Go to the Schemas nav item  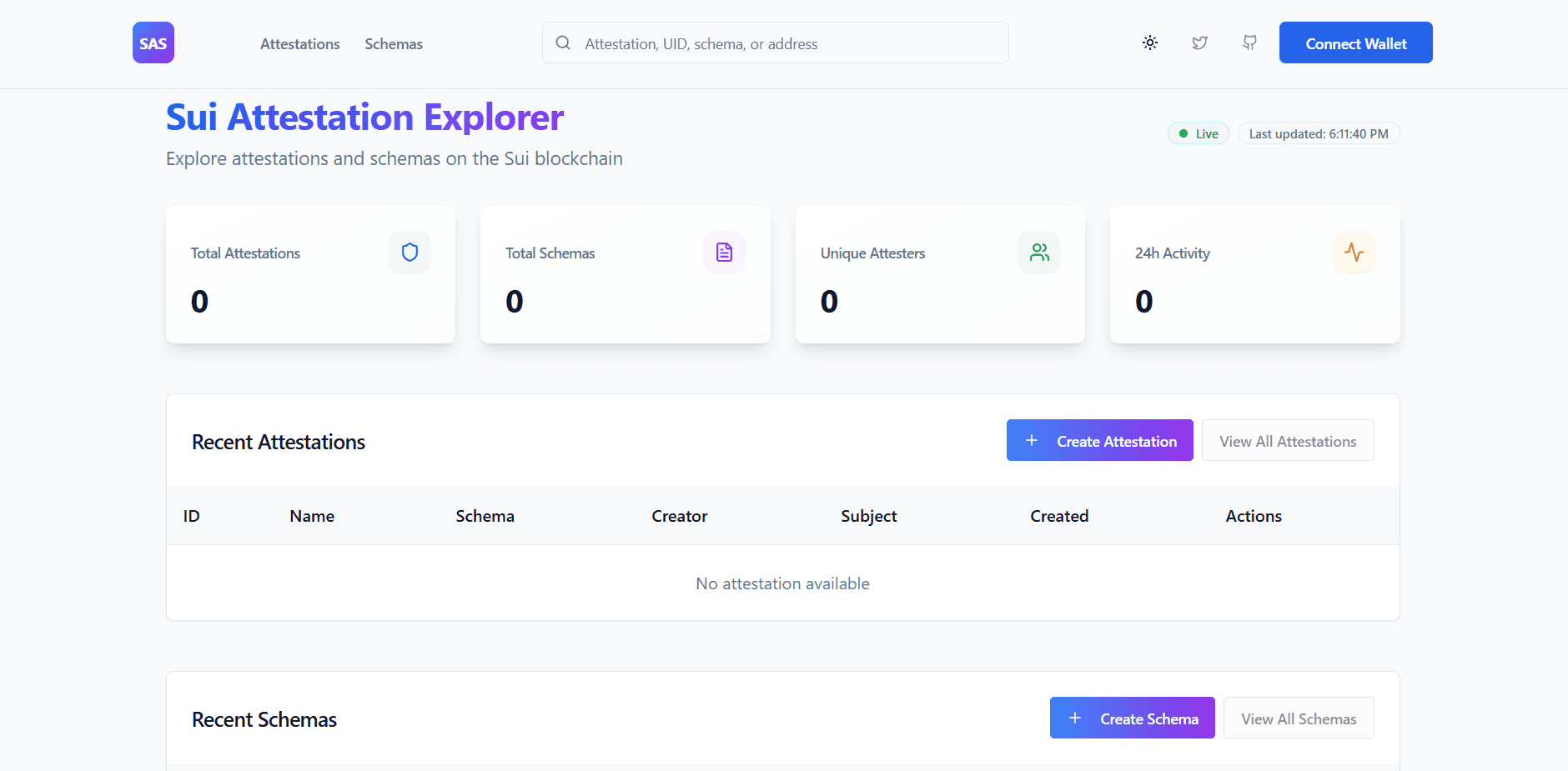coord(394,44)
